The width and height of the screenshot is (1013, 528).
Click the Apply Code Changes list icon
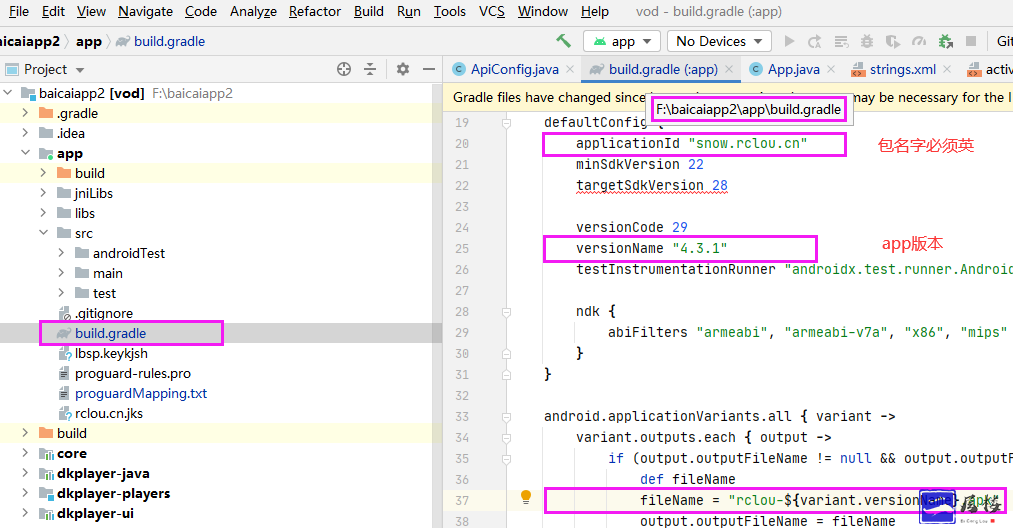click(x=841, y=41)
